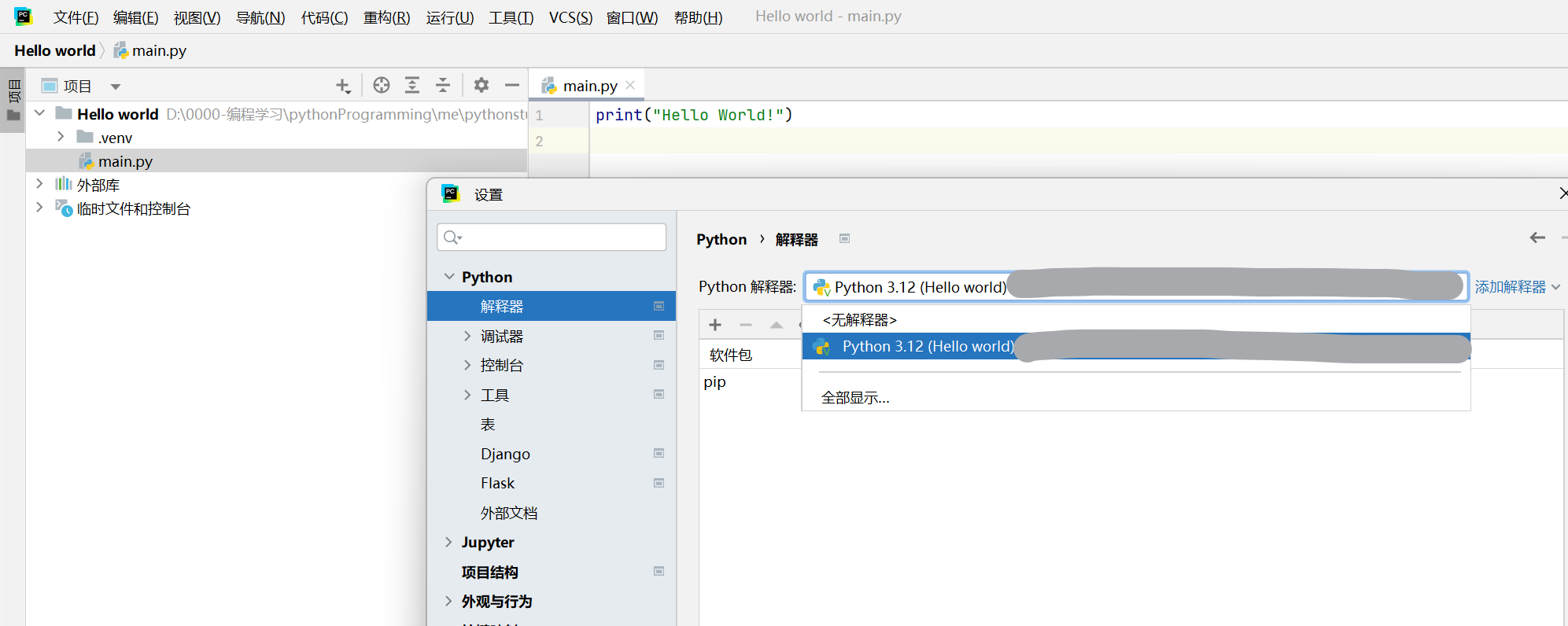
Task: Open Project panel options gear icon
Action: click(x=481, y=85)
